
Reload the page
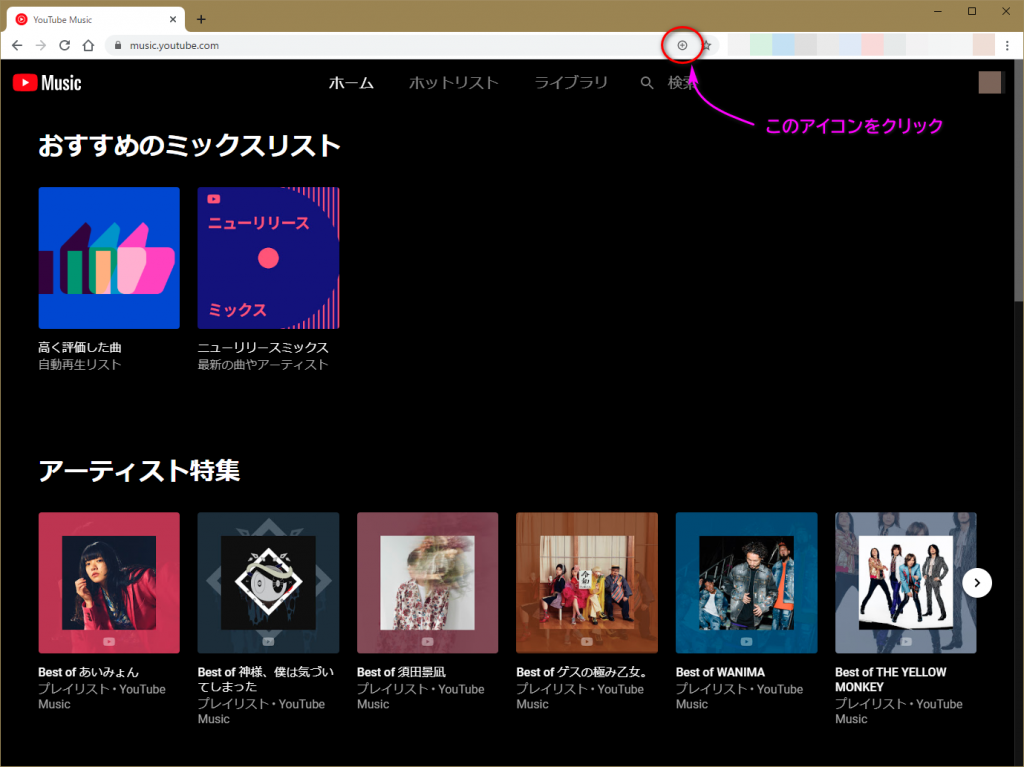(65, 45)
